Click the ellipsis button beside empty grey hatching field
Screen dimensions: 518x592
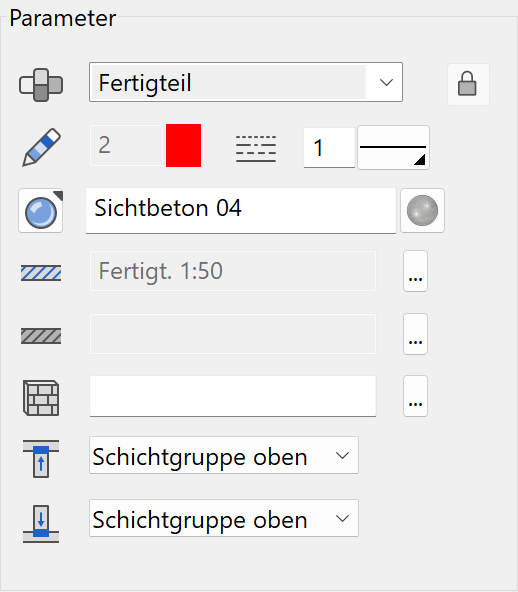(x=415, y=334)
